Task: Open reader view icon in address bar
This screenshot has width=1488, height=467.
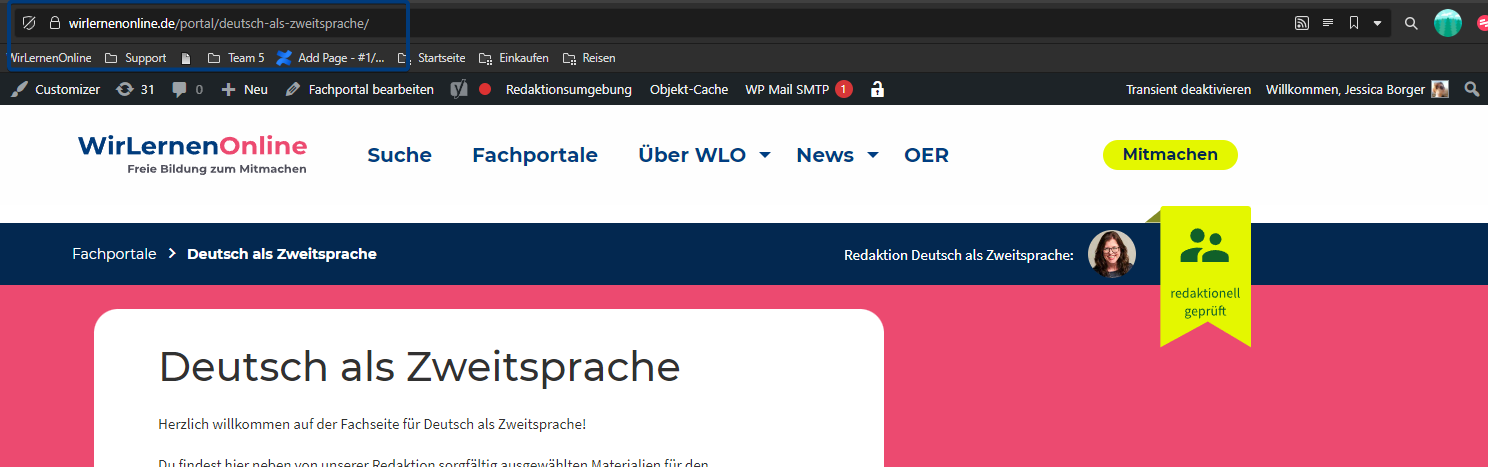Action: 1328,23
